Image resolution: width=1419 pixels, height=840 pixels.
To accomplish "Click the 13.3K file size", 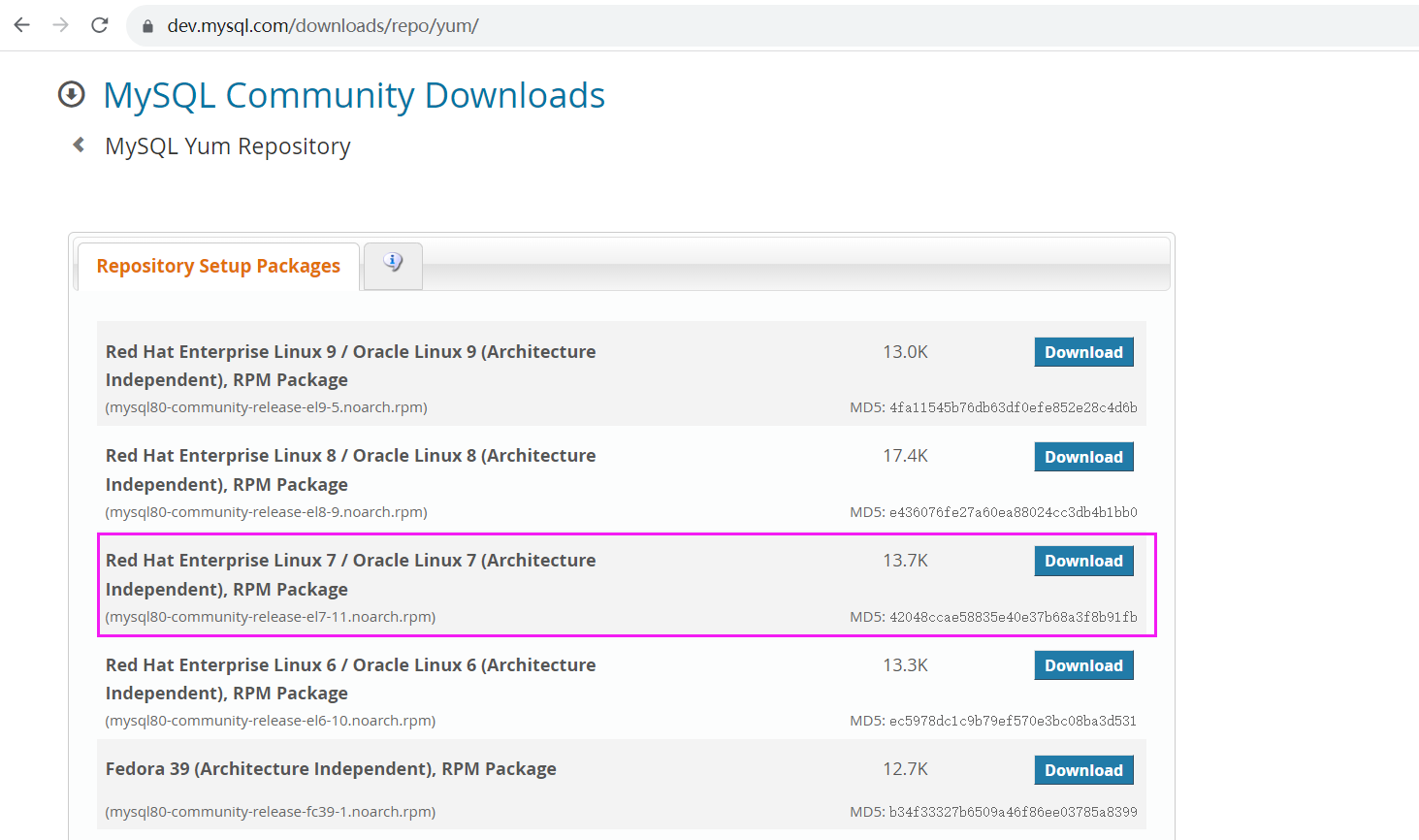I will [x=905, y=665].
